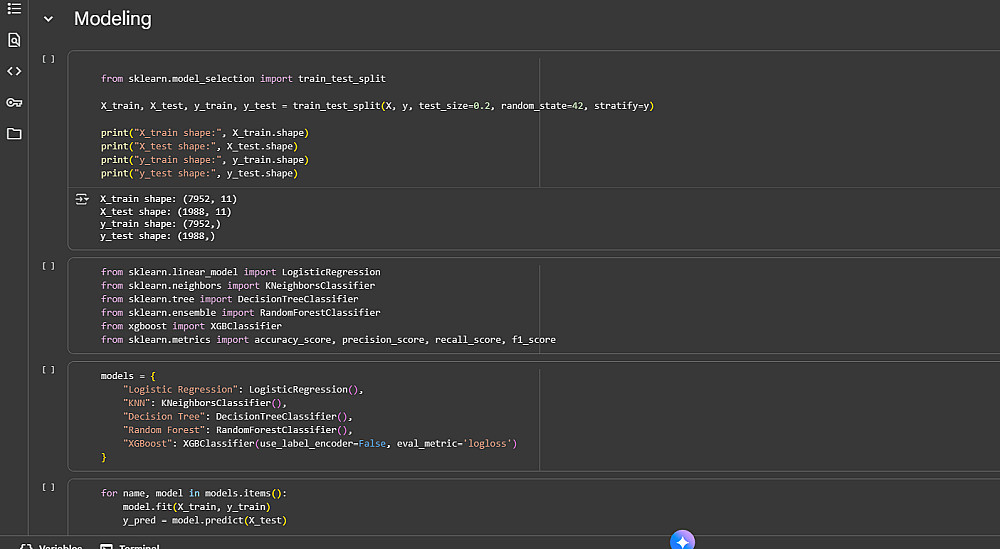Open the Gemini sparkle assistant button
The image size is (1000, 549).
pyautogui.click(x=682, y=541)
